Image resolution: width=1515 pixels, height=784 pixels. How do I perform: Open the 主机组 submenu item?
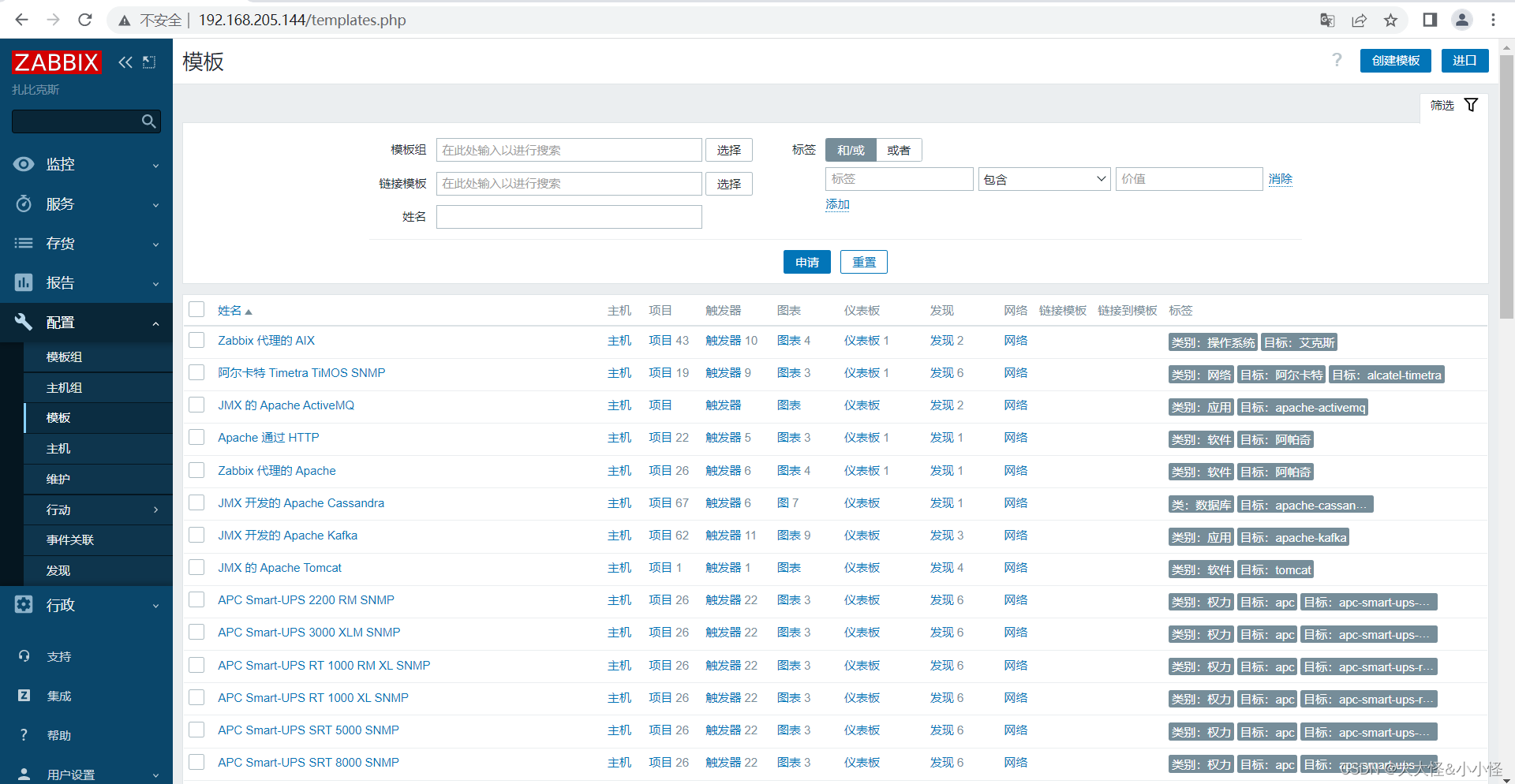98,387
